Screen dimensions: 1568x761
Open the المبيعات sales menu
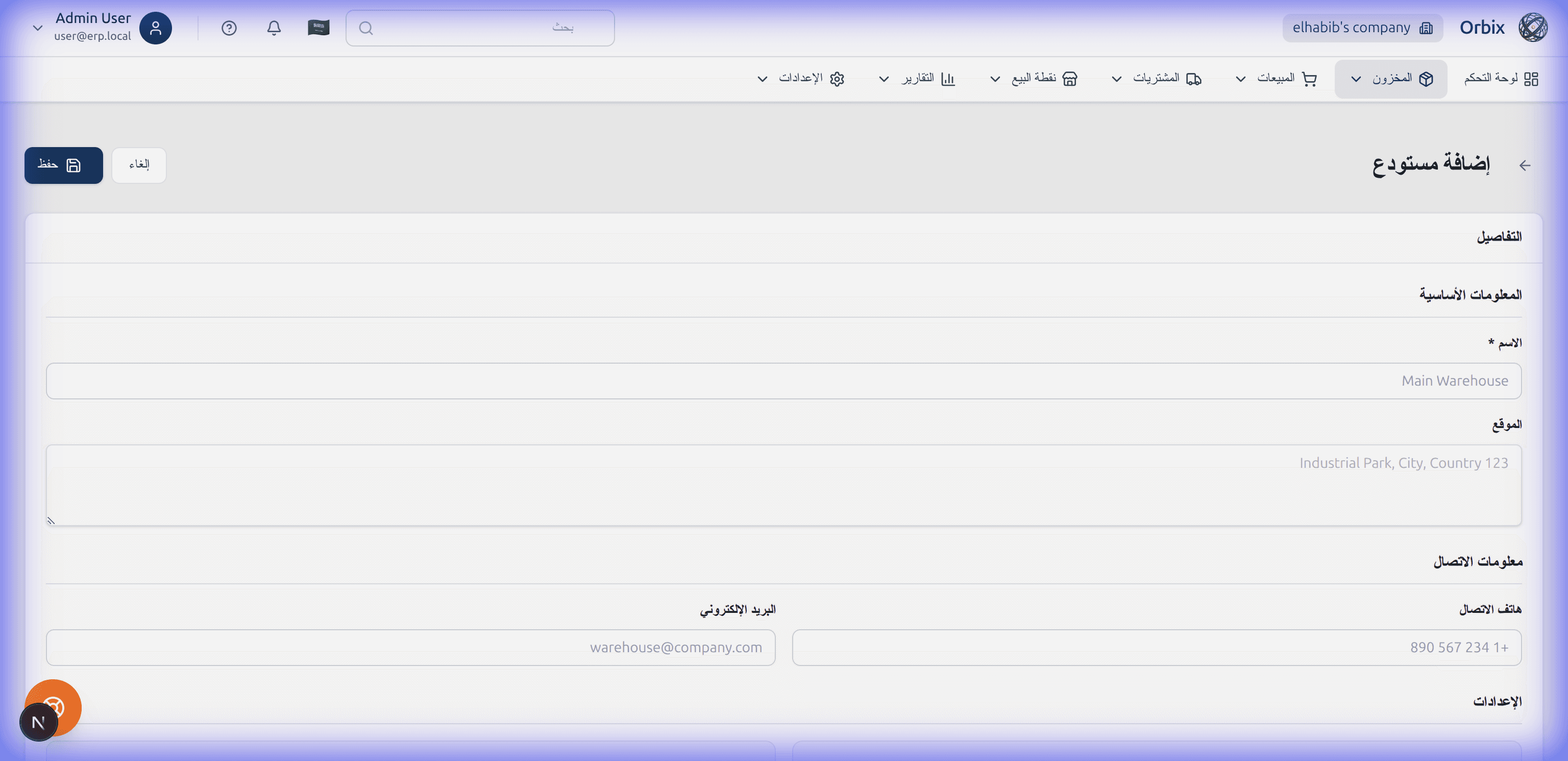tap(1277, 79)
